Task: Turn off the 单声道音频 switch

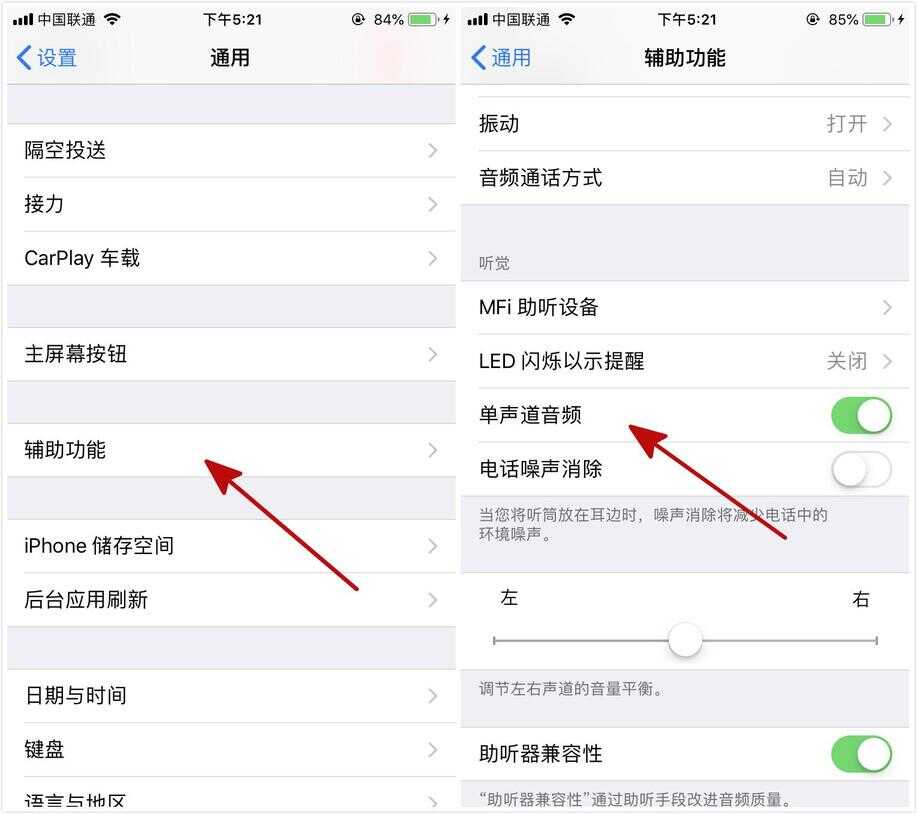Action: [861, 416]
